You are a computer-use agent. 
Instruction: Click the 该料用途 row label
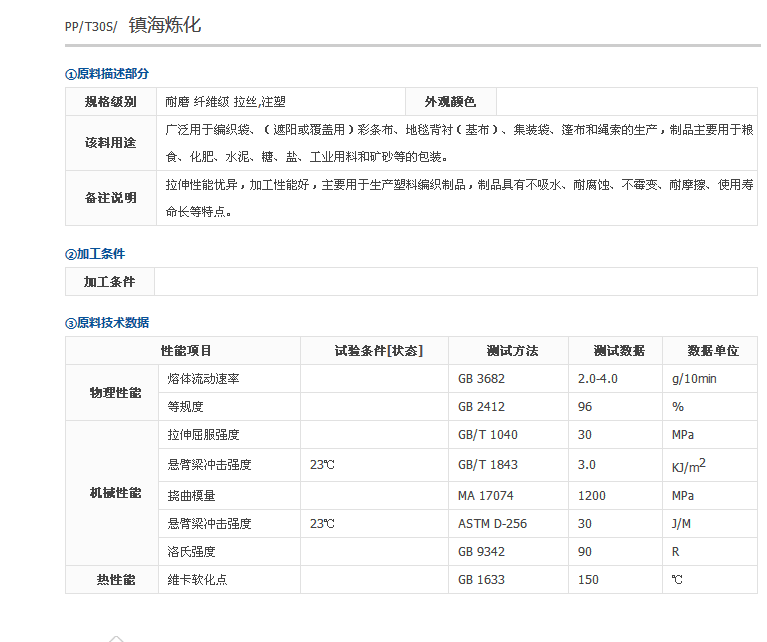click(x=111, y=143)
